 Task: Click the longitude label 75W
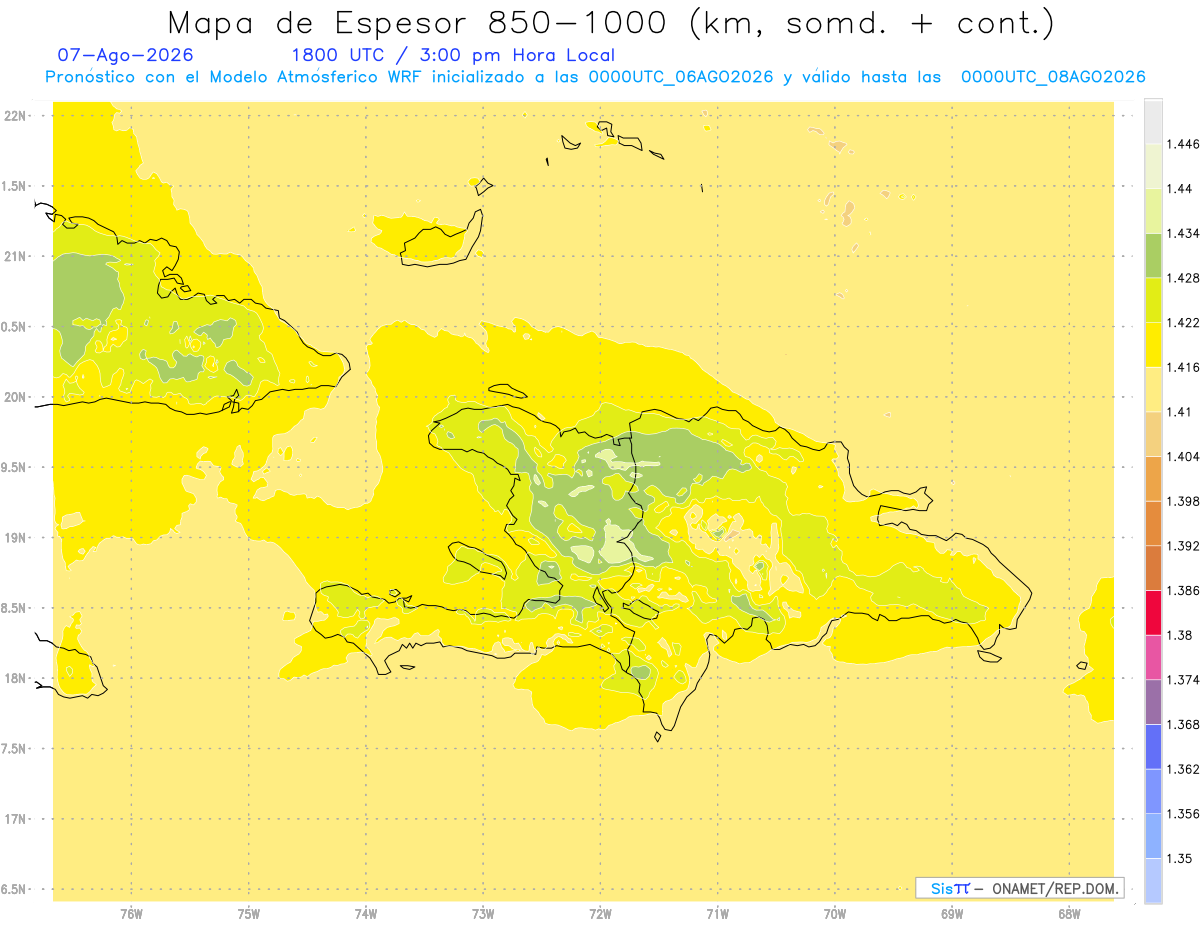[248, 913]
